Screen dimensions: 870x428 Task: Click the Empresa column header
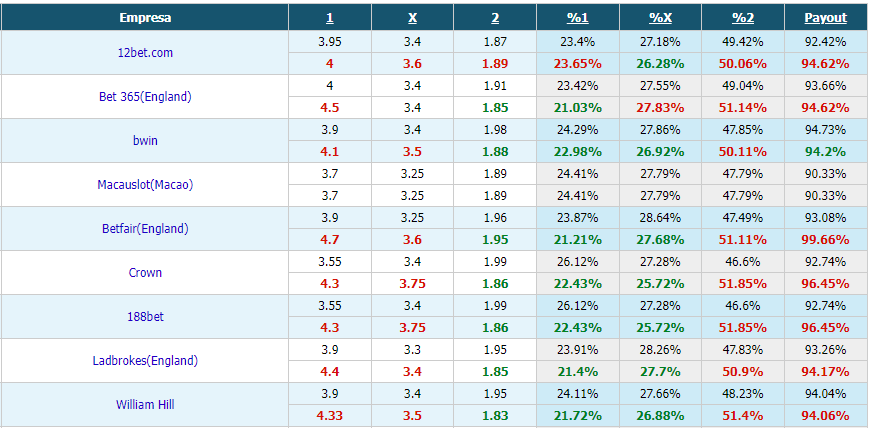coord(145,18)
